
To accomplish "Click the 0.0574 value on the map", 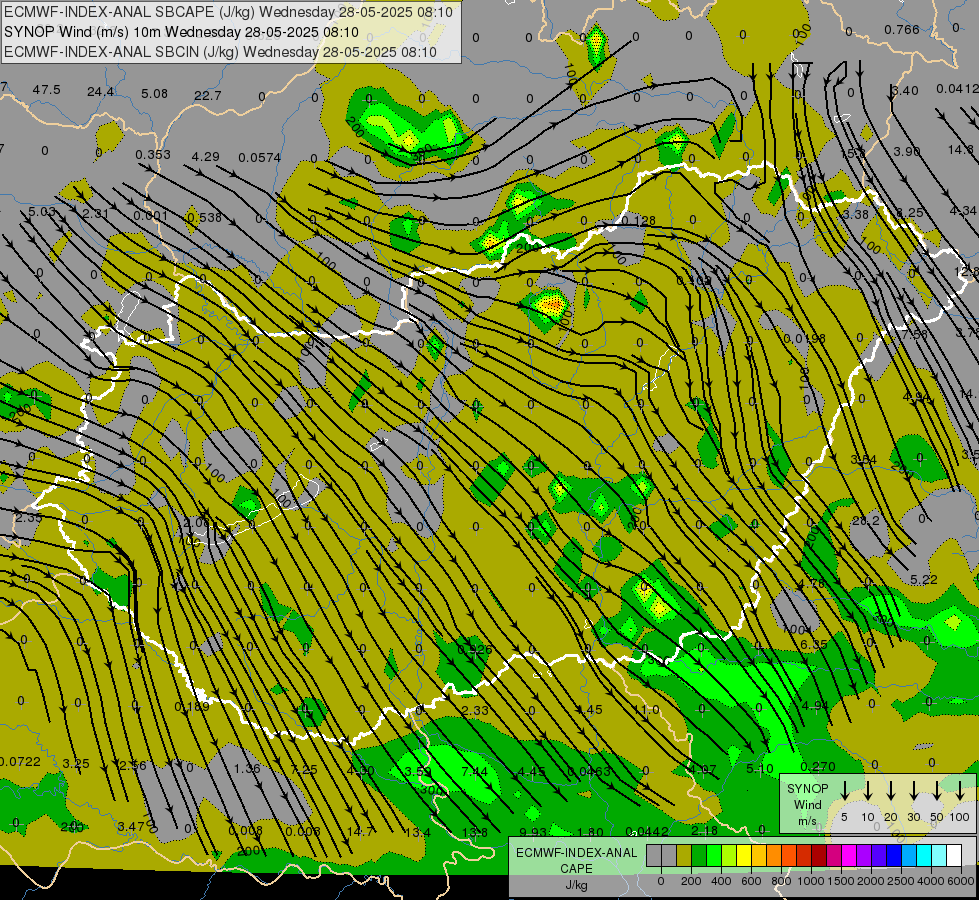I will click(260, 158).
